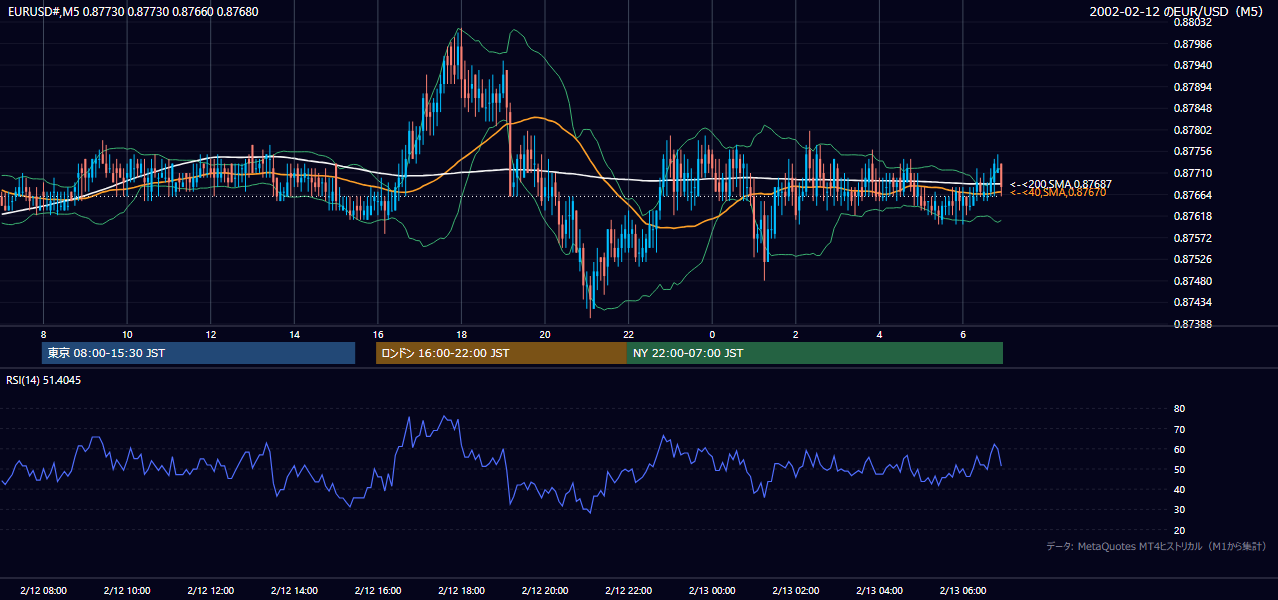
Task: Click the RSI(14) 51.4045 indicator label
Action: 44,380
